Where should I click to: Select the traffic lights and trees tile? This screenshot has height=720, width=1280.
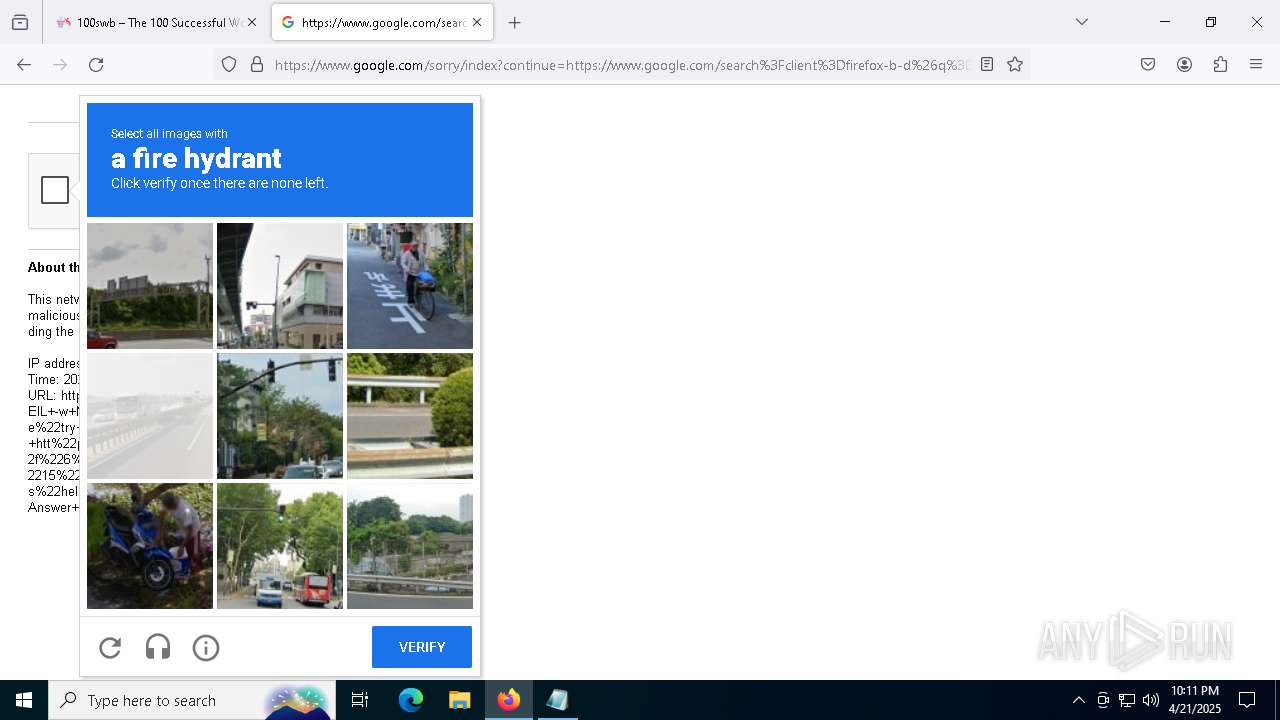[280, 416]
